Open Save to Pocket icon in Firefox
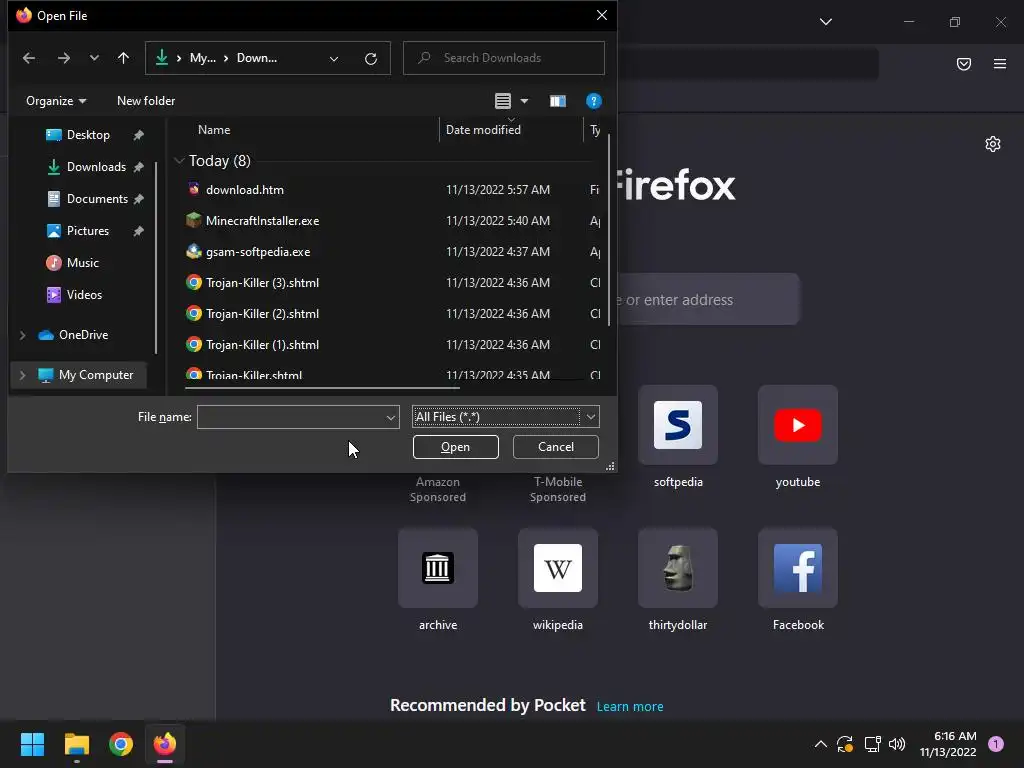Screen dimensions: 1024x768 (x=964, y=64)
